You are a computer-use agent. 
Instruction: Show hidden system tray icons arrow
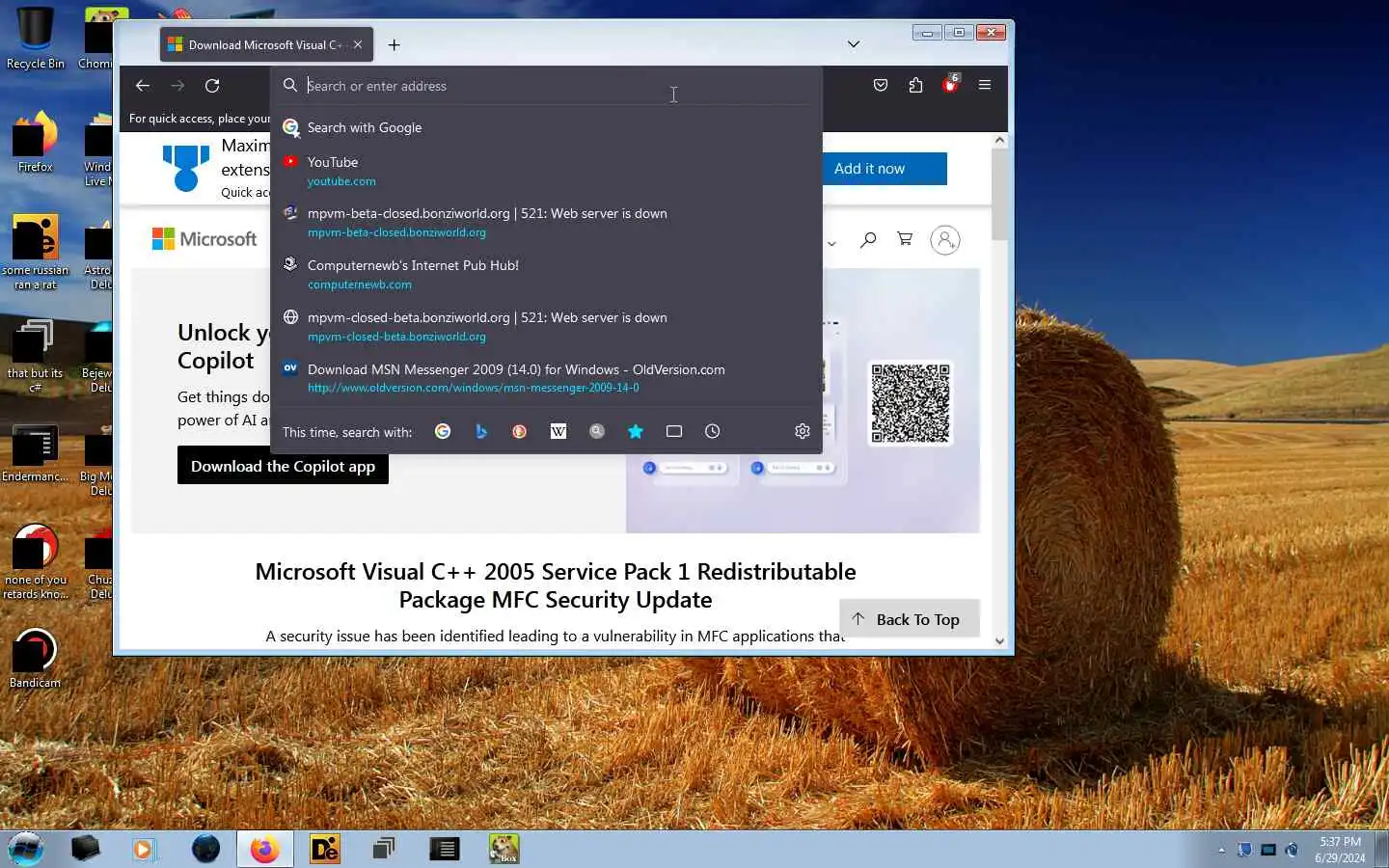click(1221, 850)
